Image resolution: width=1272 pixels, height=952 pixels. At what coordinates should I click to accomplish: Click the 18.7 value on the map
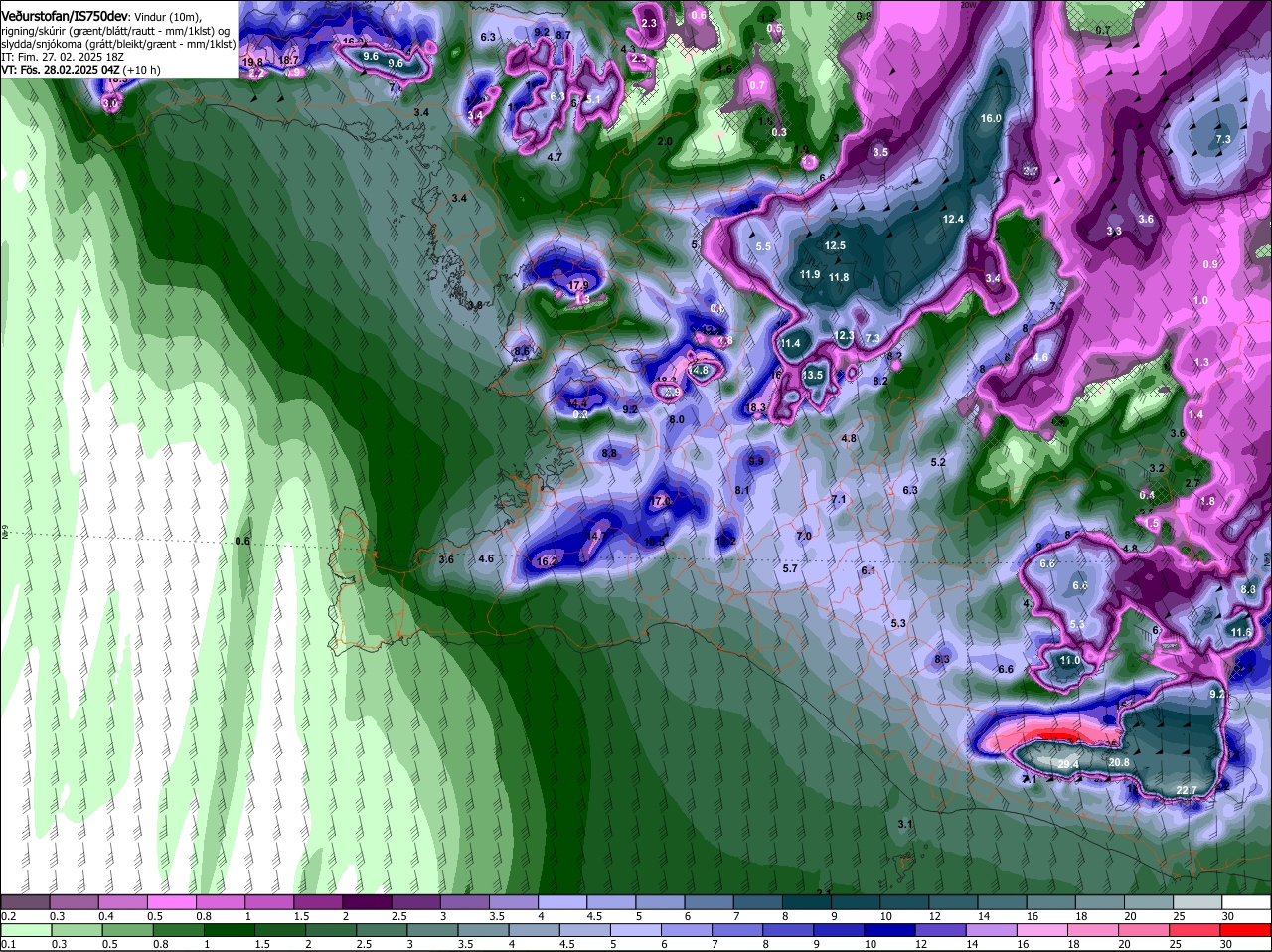289,60
